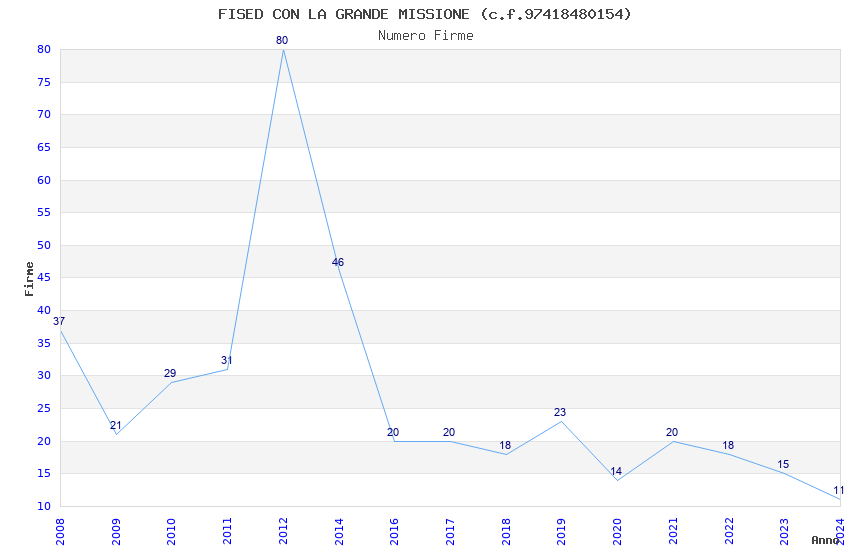
Task: Click the y-axis value 50
Action: (44, 245)
